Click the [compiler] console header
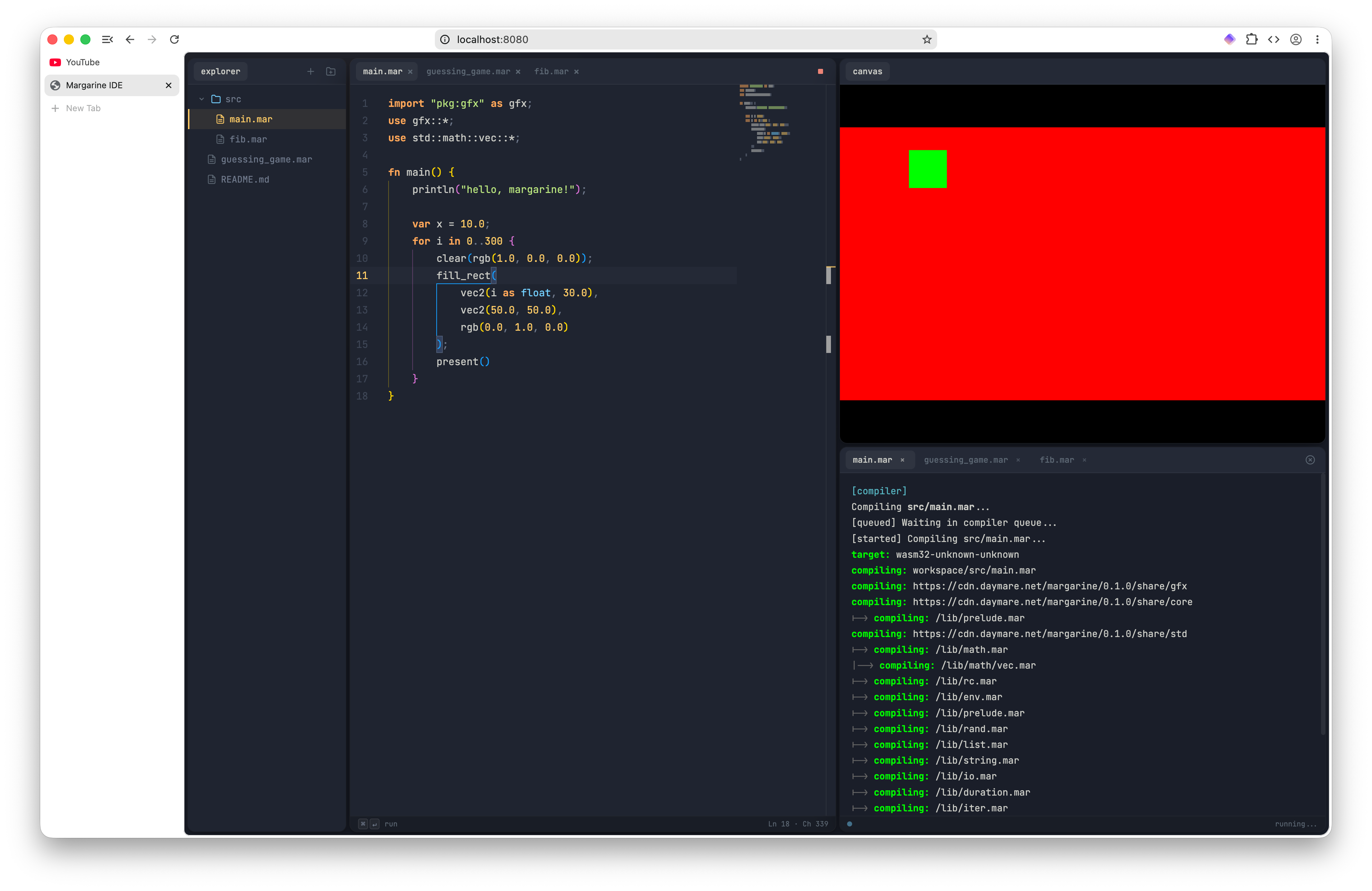 [x=879, y=491]
